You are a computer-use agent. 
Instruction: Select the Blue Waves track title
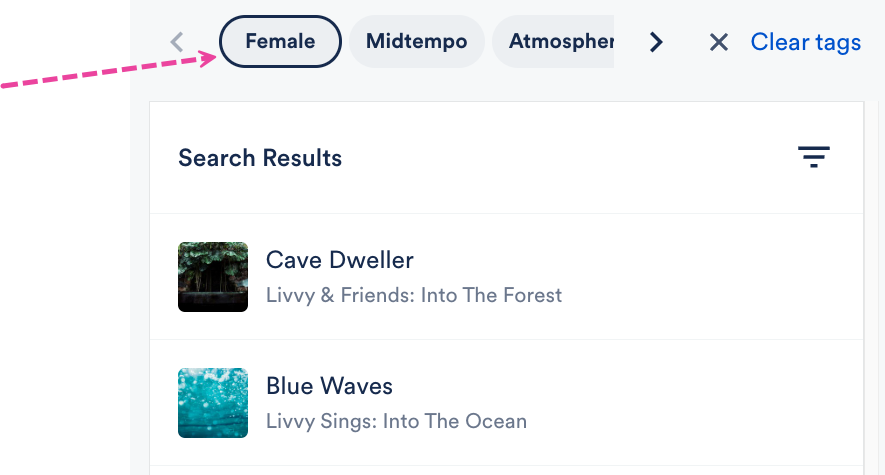point(329,386)
